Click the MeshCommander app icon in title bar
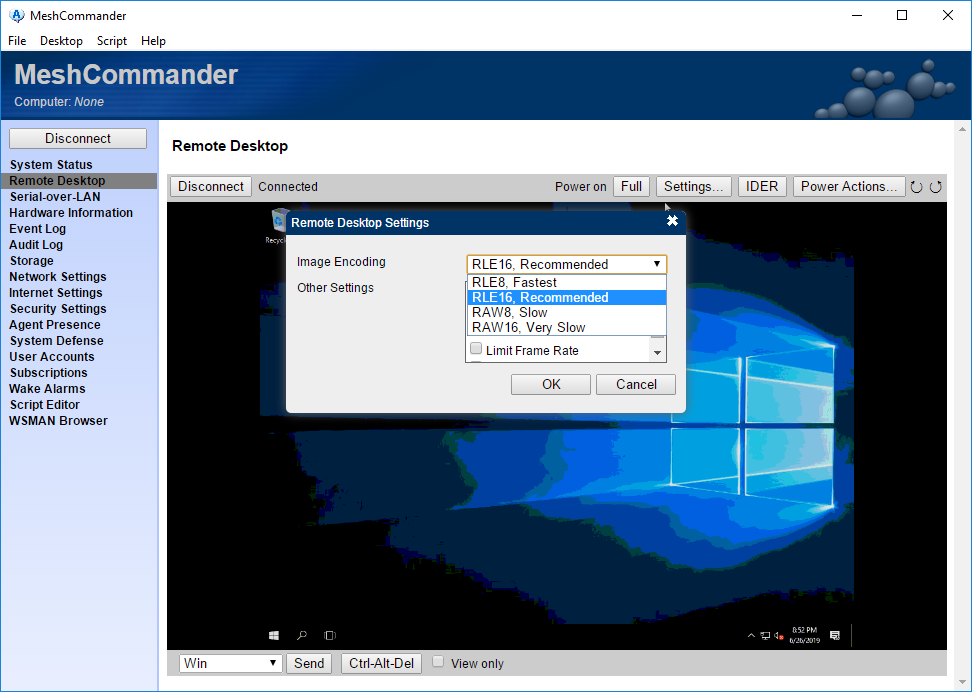This screenshot has height=692, width=972. [x=17, y=16]
